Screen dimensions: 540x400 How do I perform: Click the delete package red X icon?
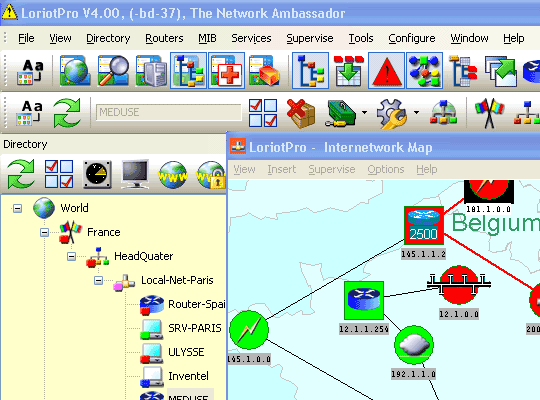301,113
